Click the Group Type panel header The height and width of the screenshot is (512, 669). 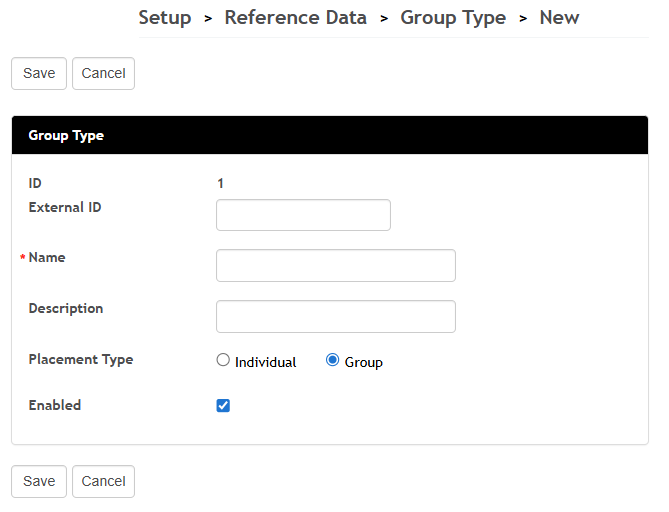(330, 135)
